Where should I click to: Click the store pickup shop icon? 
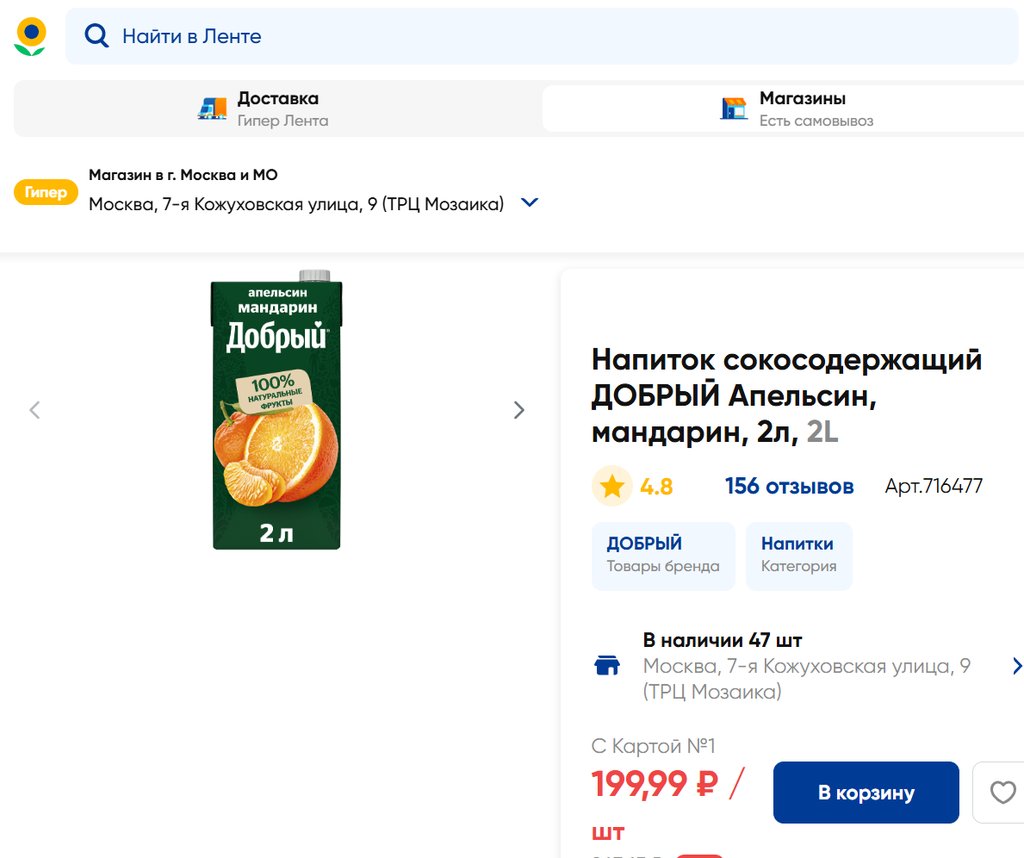click(x=734, y=108)
